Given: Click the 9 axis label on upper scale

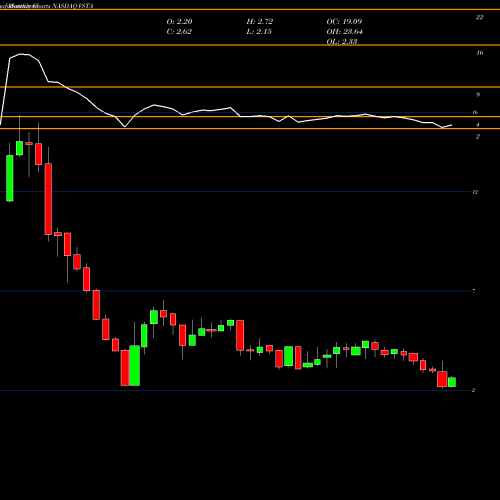Looking at the screenshot, I should coord(478,95).
